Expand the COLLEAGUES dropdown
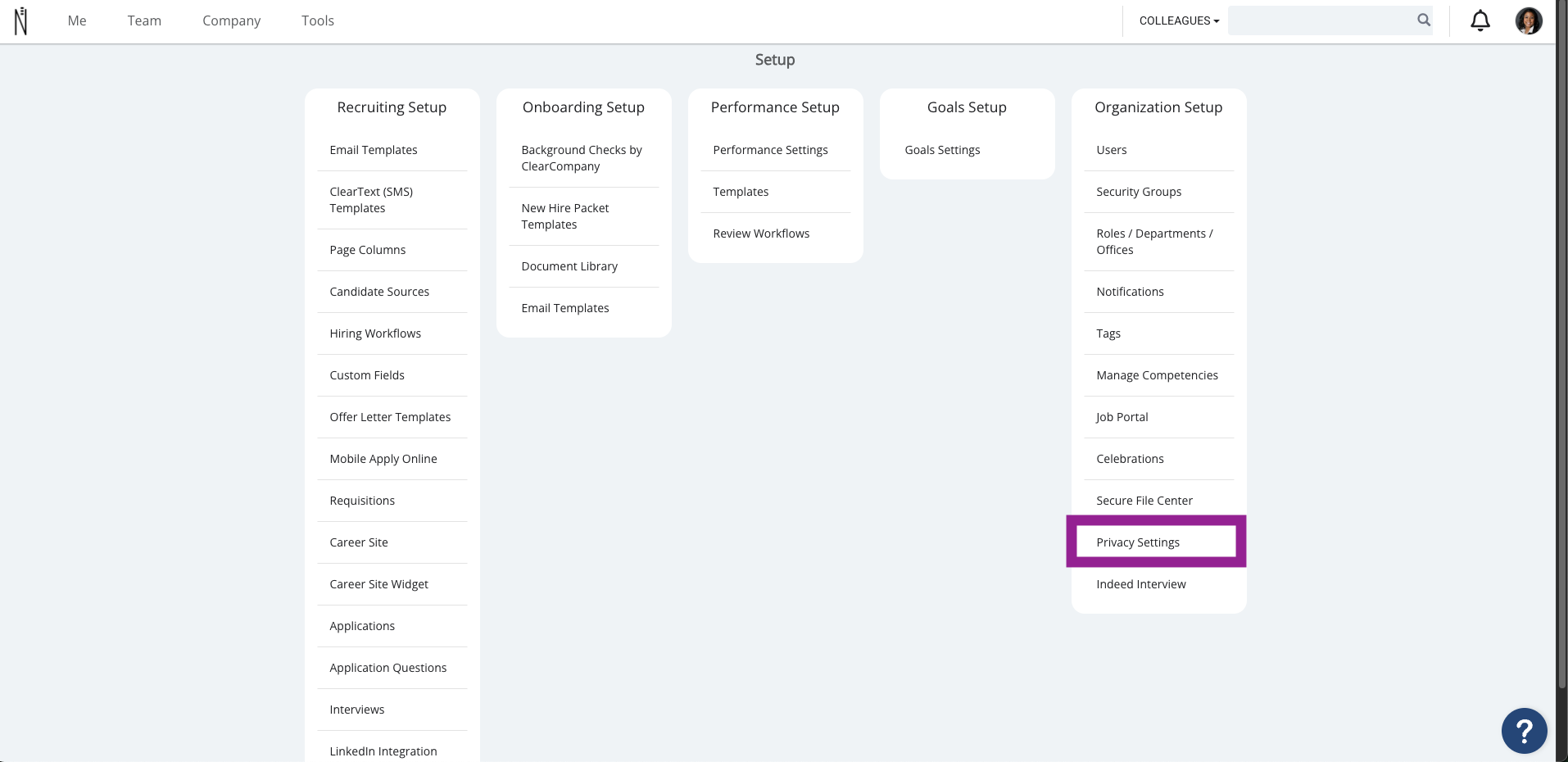Screen dimensions: 1568x762 tap(1179, 20)
